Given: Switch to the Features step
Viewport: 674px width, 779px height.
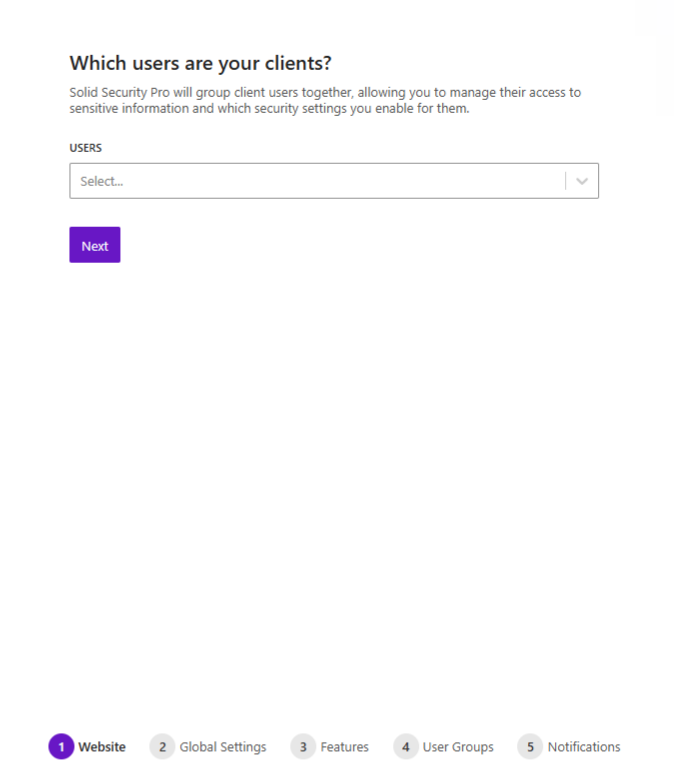Looking at the screenshot, I should (344, 747).
